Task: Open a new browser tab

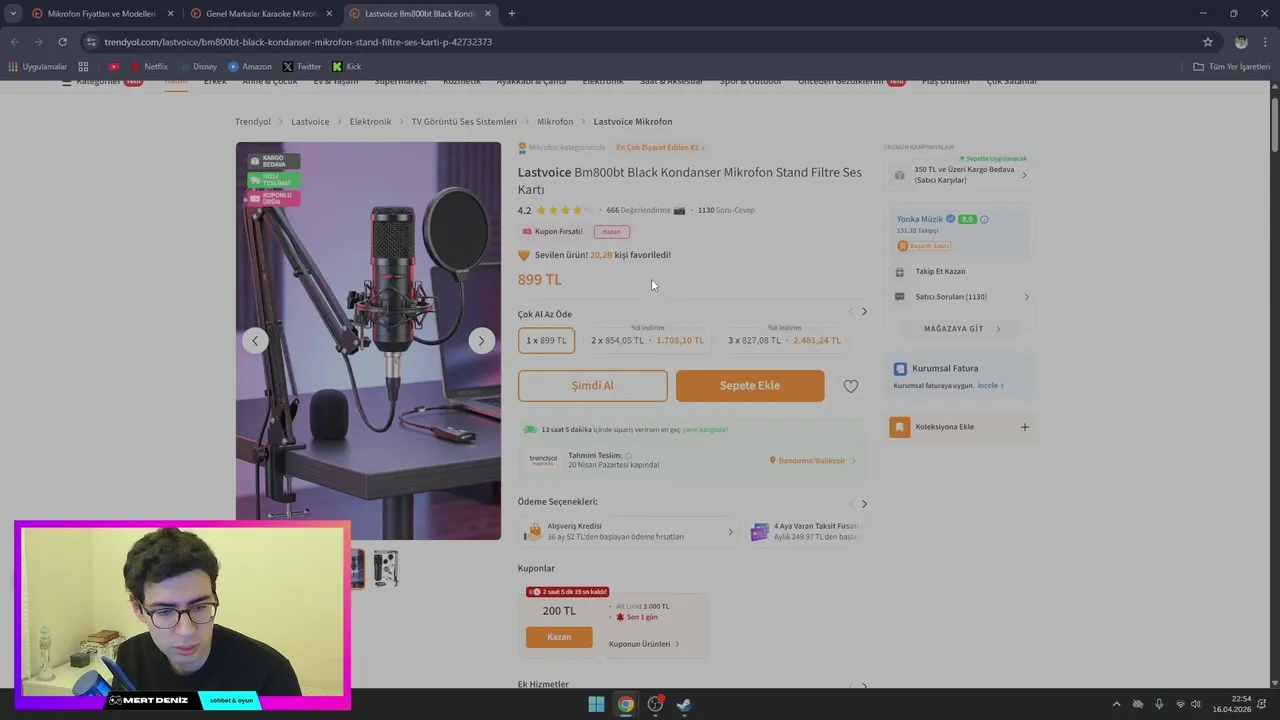Action: [x=512, y=14]
